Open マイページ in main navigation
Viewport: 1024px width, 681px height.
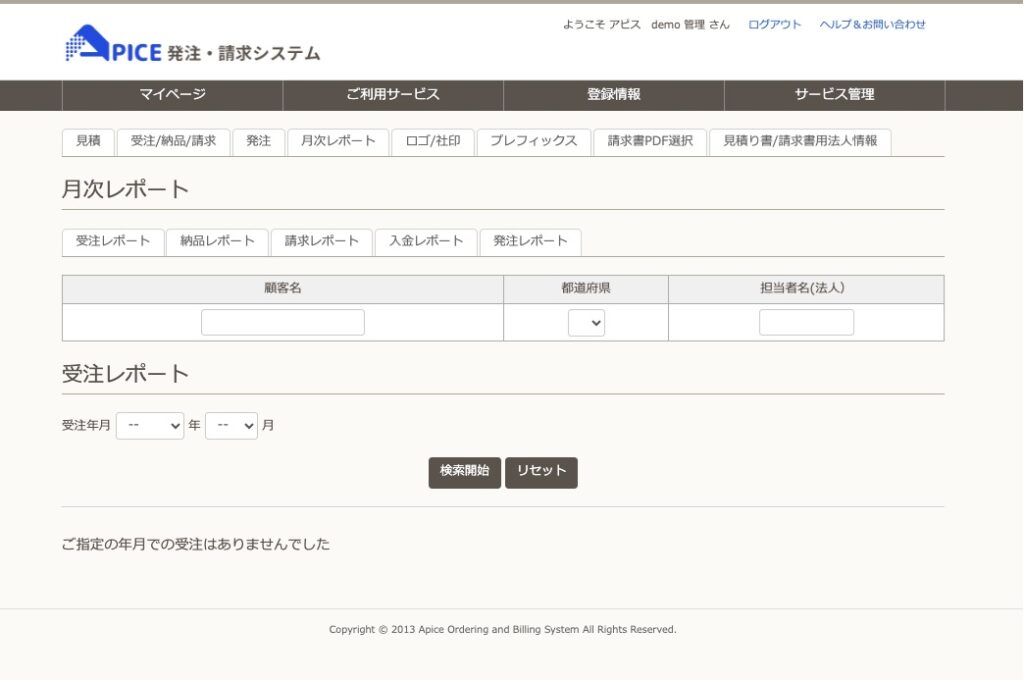[x=172, y=95]
